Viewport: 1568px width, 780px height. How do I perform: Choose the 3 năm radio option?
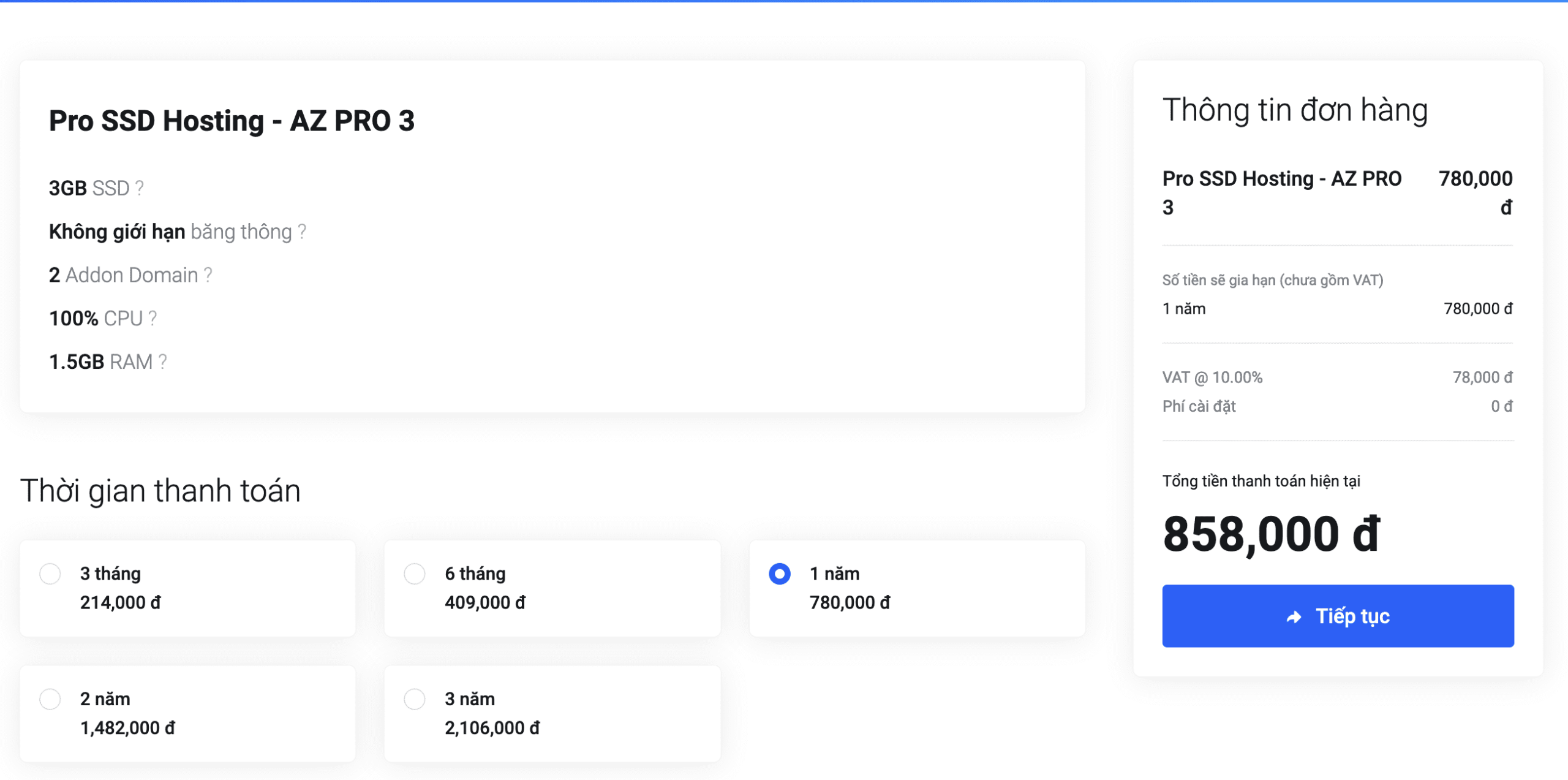point(415,699)
